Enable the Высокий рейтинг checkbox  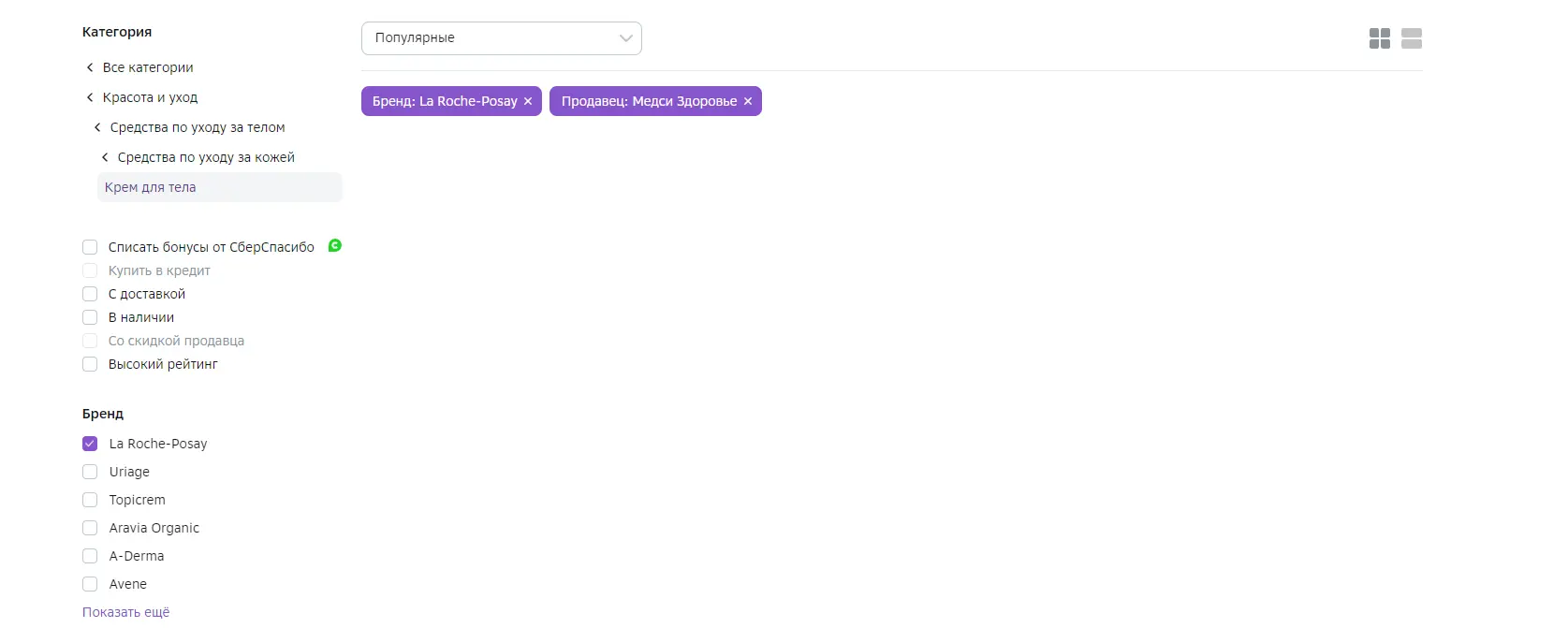pos(90,364)
